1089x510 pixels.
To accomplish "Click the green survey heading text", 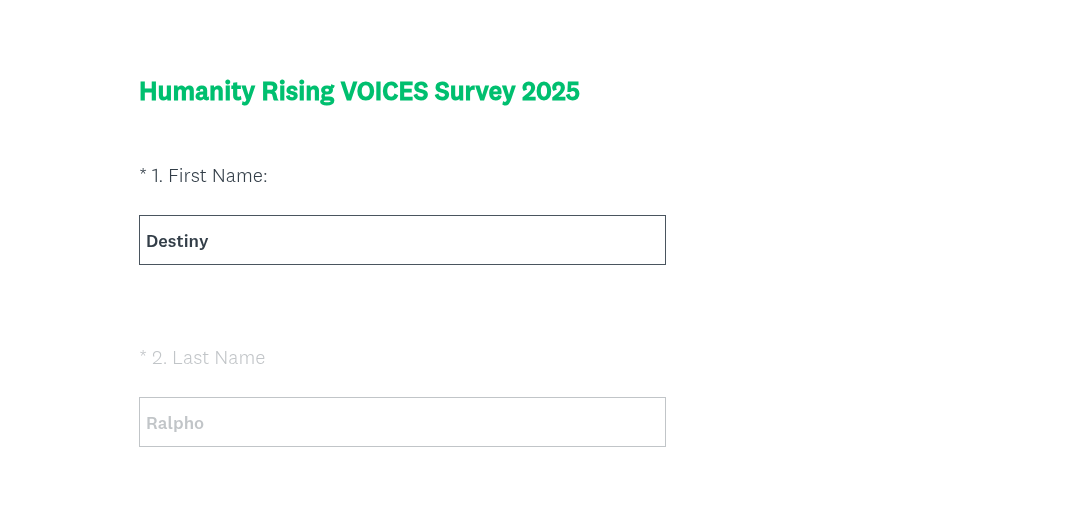I will (359, 91).
